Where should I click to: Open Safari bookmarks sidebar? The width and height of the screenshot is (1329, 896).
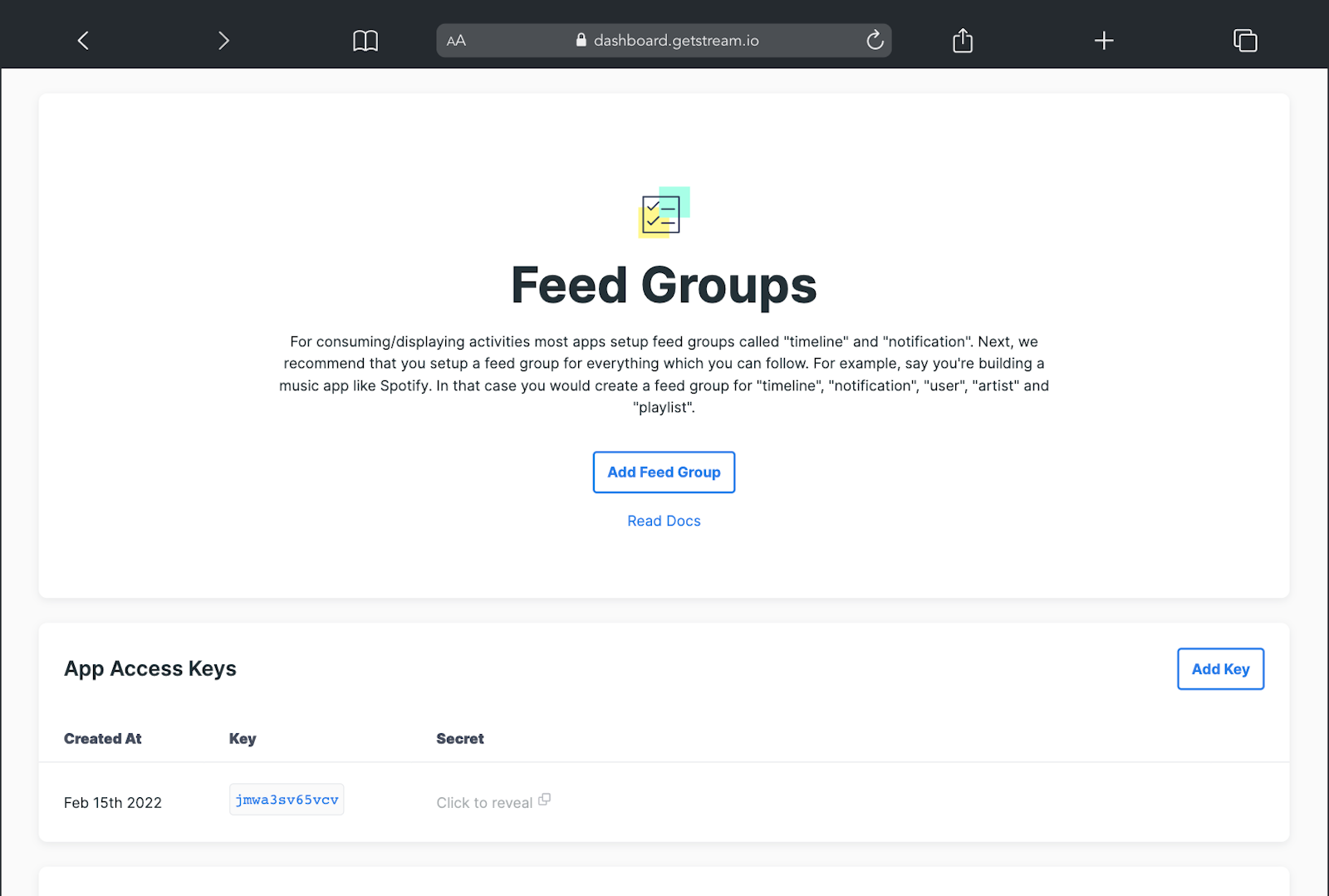(x=365, y=40)
